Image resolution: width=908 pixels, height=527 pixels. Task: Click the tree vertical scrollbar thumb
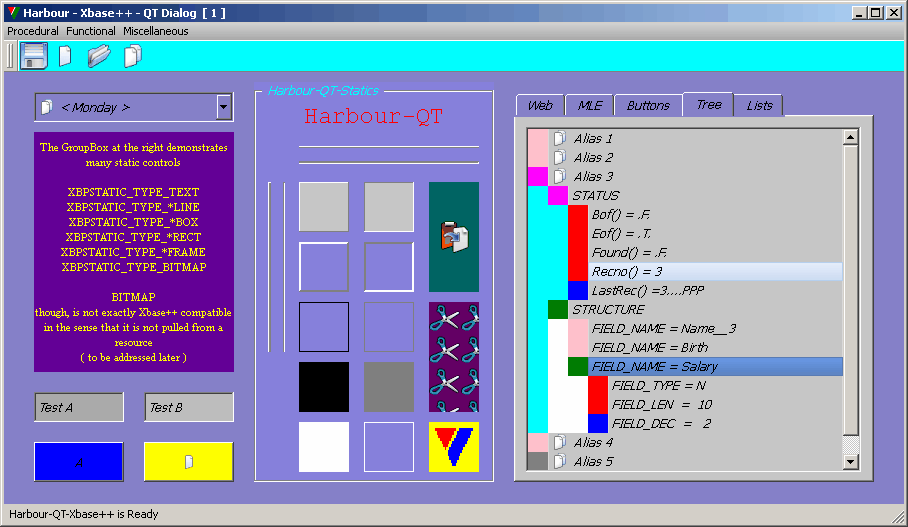pyautogui.click(x=850, y=290)
